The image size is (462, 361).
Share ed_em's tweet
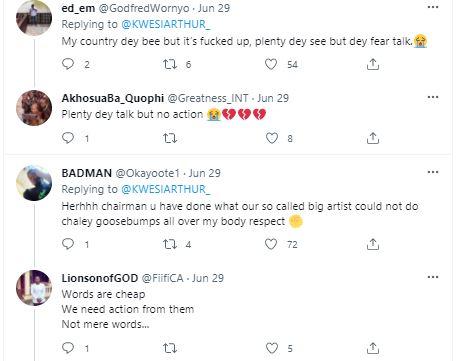pyautogui.click(x=373, y=64)
